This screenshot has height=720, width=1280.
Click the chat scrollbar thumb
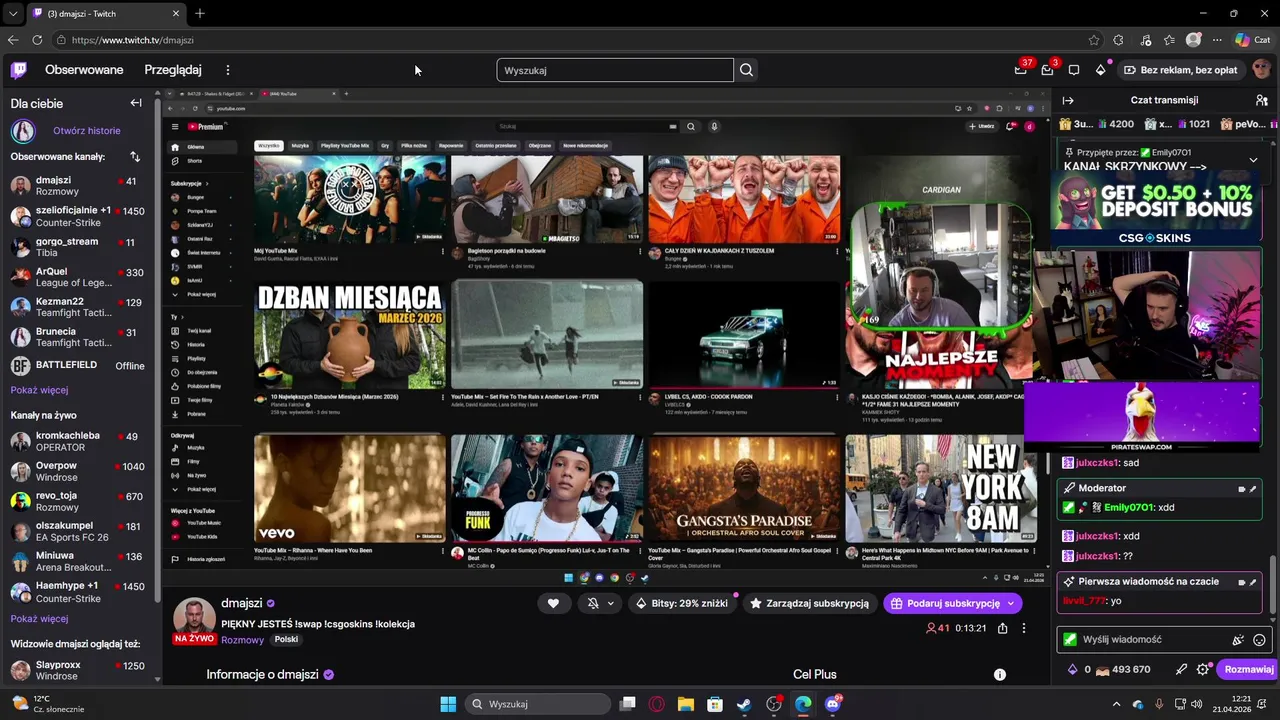[x=1273, y=582]
